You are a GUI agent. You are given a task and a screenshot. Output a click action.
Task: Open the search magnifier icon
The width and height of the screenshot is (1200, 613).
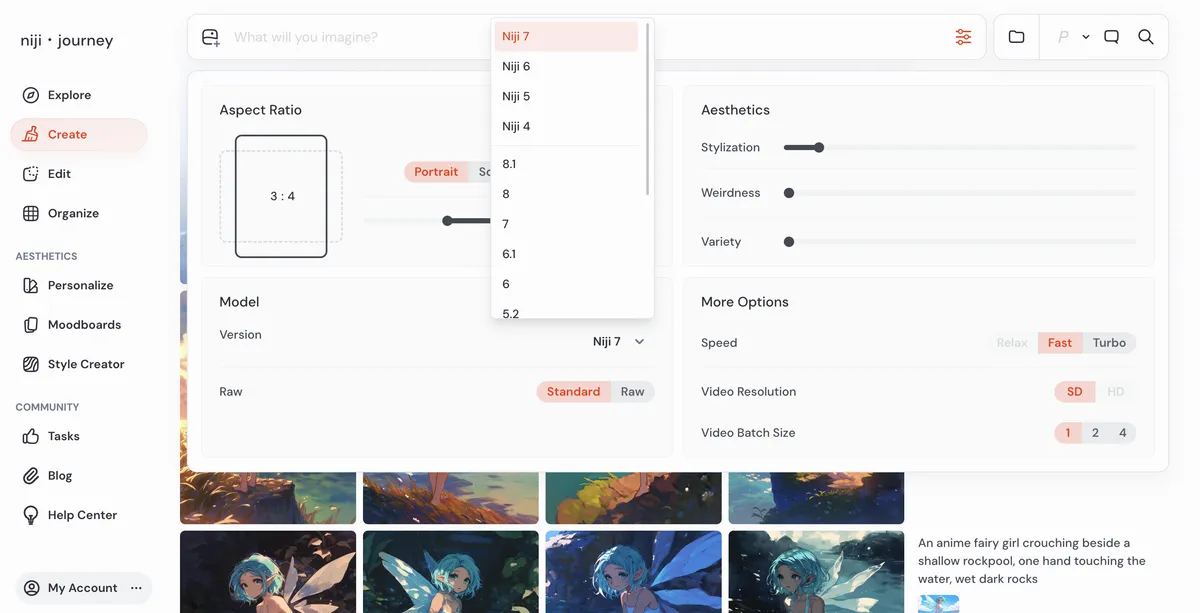coord(1146,37)
